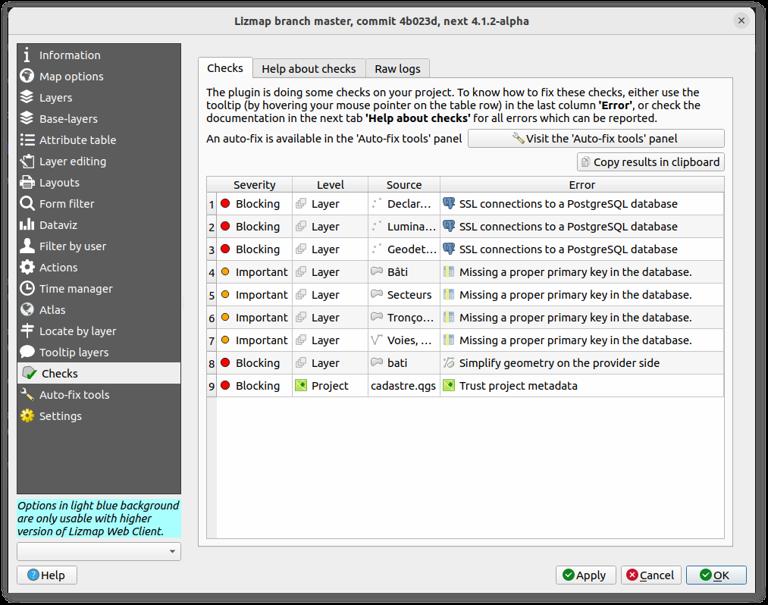Select the Trust project metadata error row
The width and height of the screenshot is (768, 605).
click(x=517, y=385)
